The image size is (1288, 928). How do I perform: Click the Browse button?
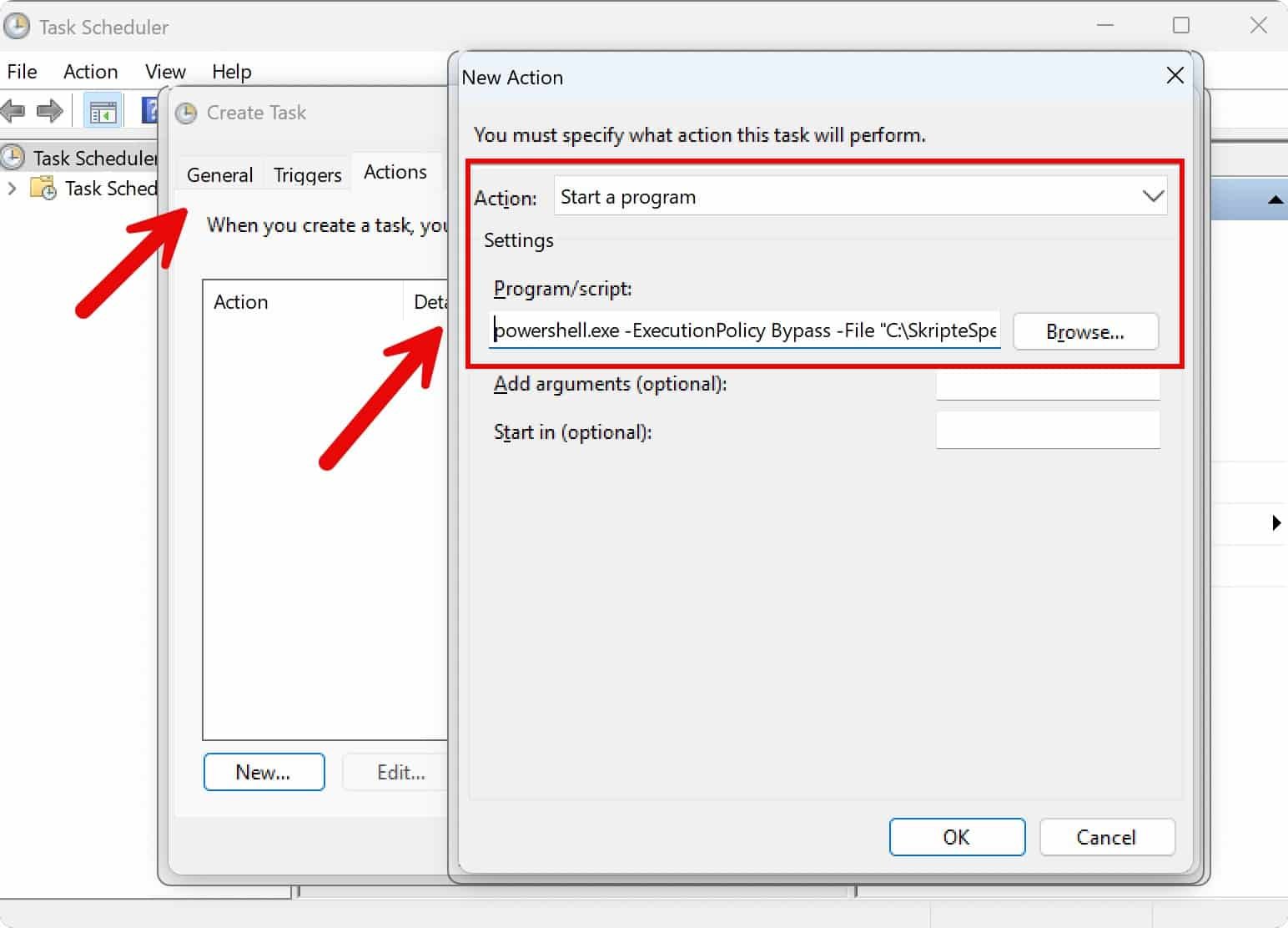tap(1085, 331)
